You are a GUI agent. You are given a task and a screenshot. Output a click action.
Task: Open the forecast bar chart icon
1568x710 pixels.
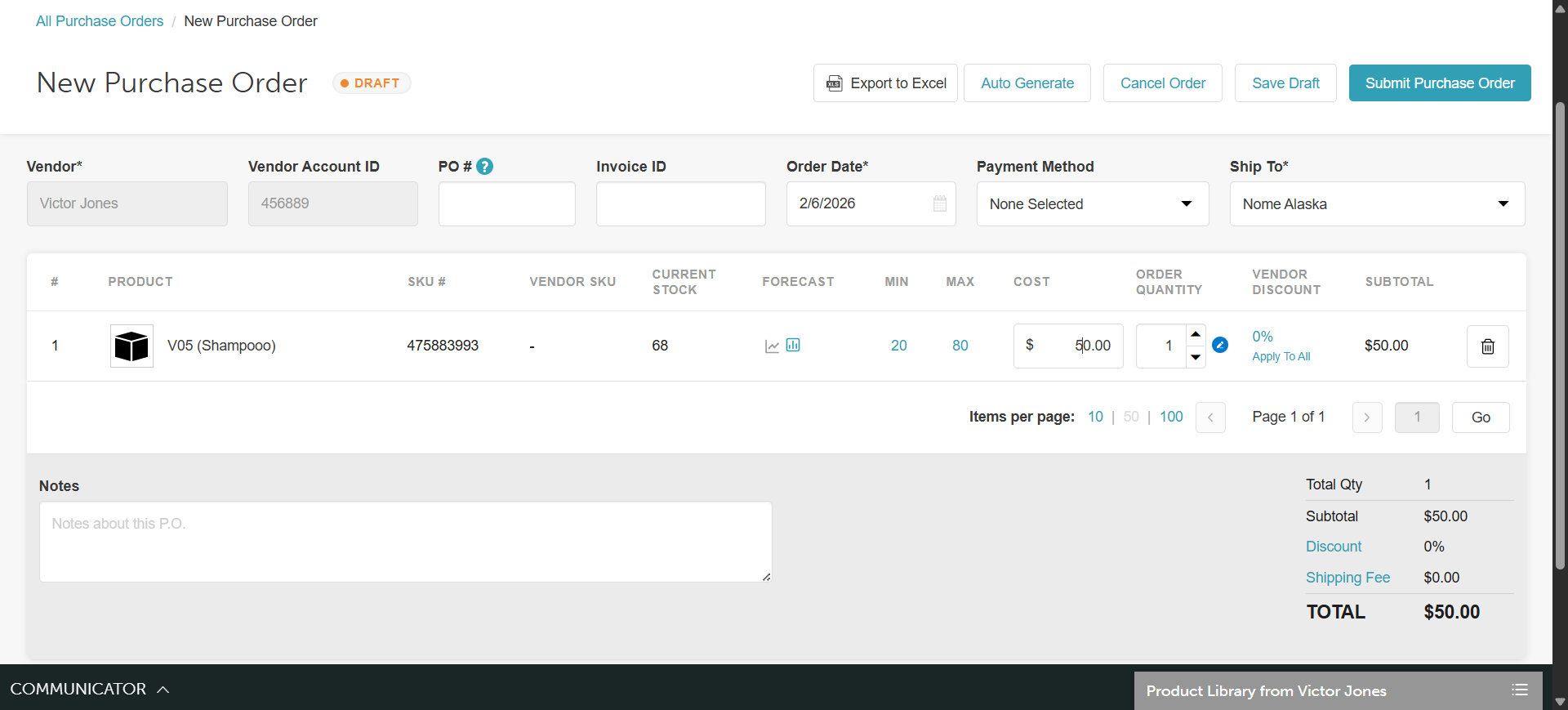click(x=793, y=345)
